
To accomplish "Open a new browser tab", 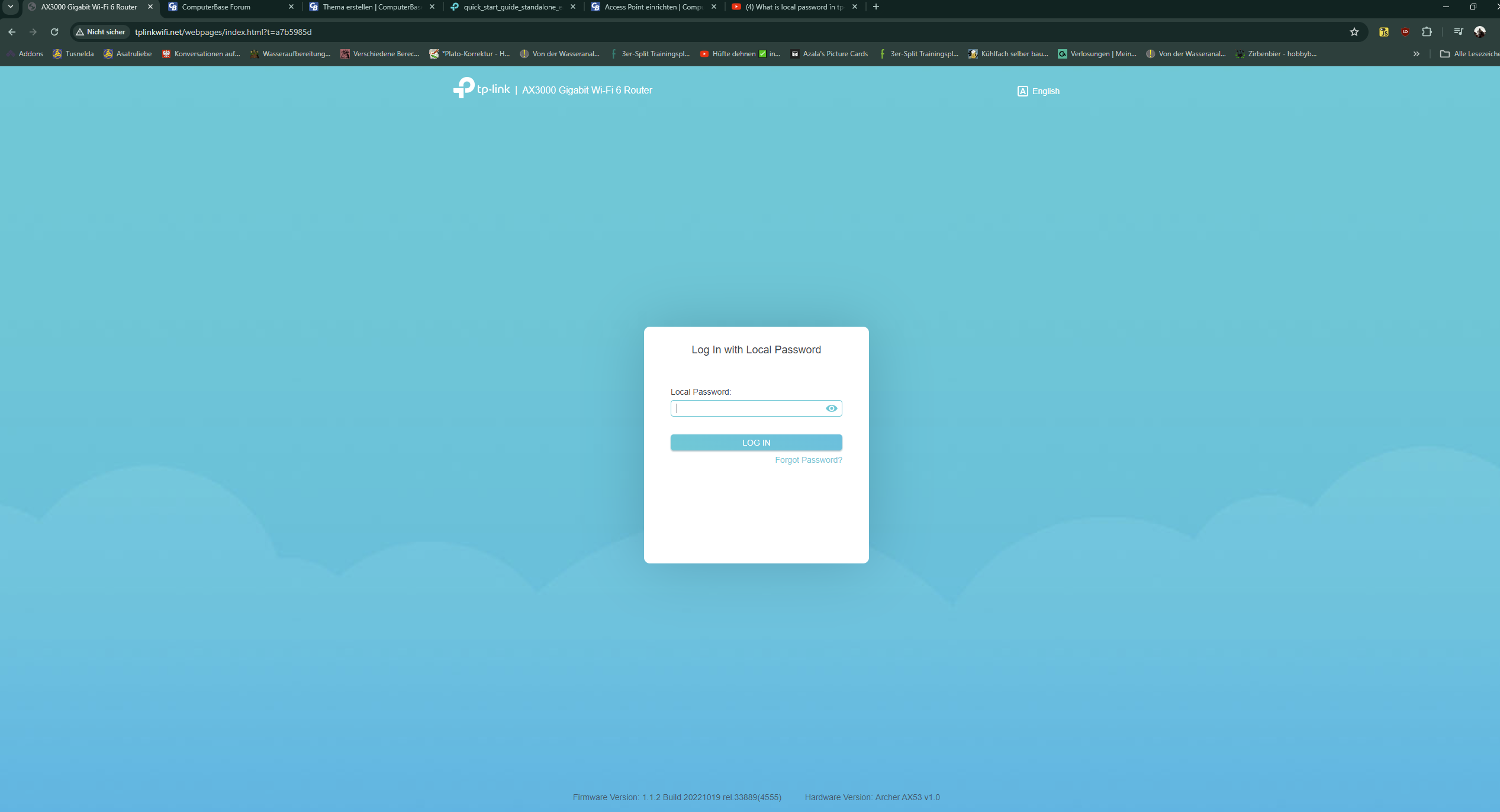I will click(876, 7).
